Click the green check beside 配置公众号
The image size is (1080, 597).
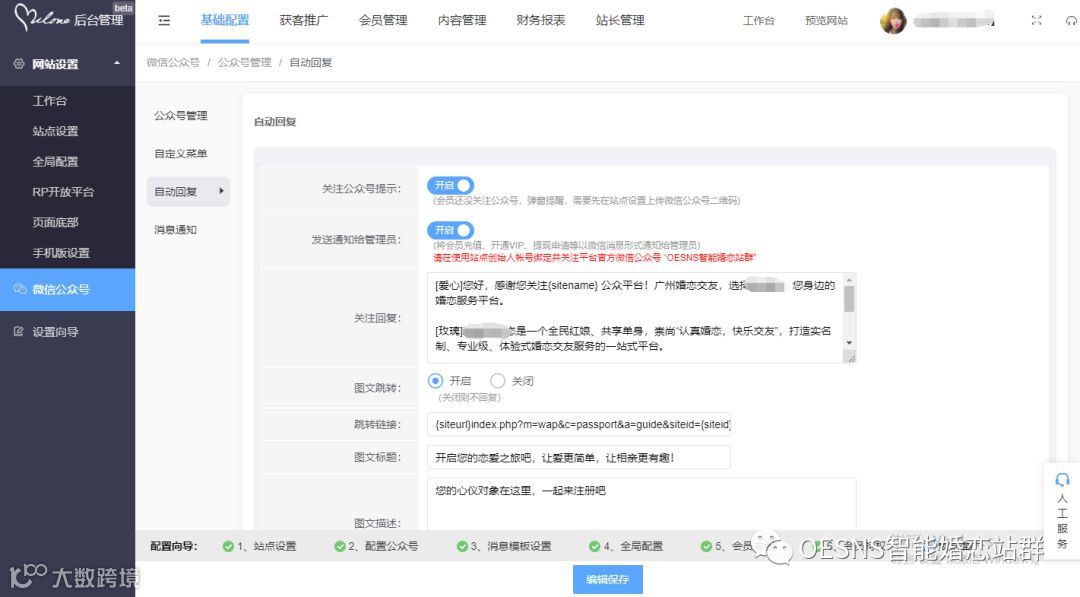pyautogui.click(x=340, y=546)
